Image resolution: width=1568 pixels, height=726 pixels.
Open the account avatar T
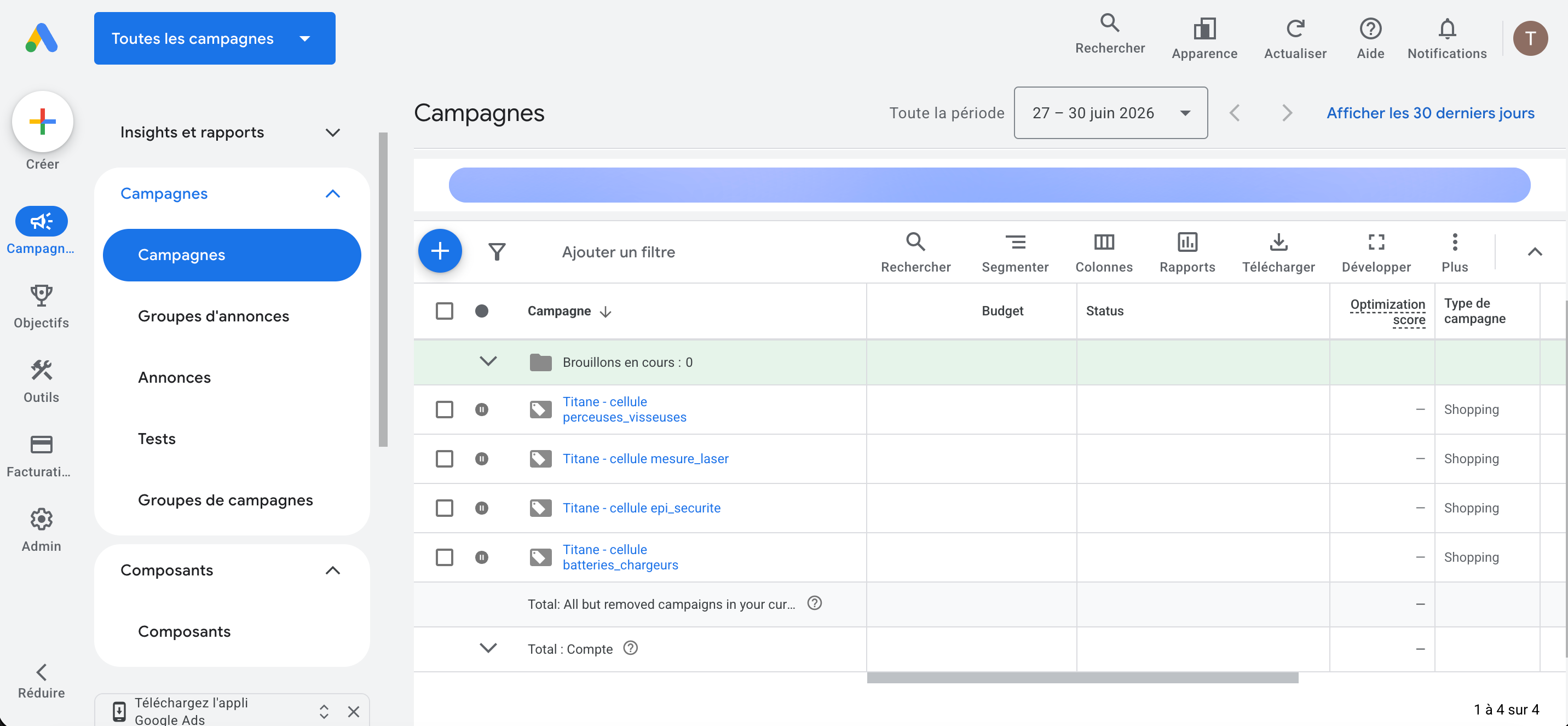(x=1530, y=38)
